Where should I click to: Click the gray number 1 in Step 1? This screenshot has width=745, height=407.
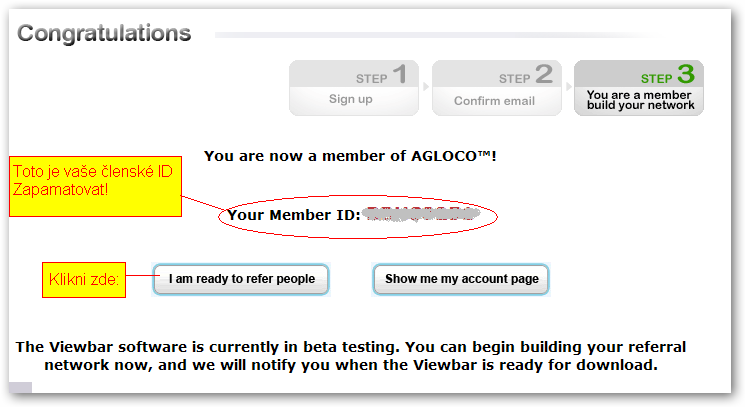400,74
